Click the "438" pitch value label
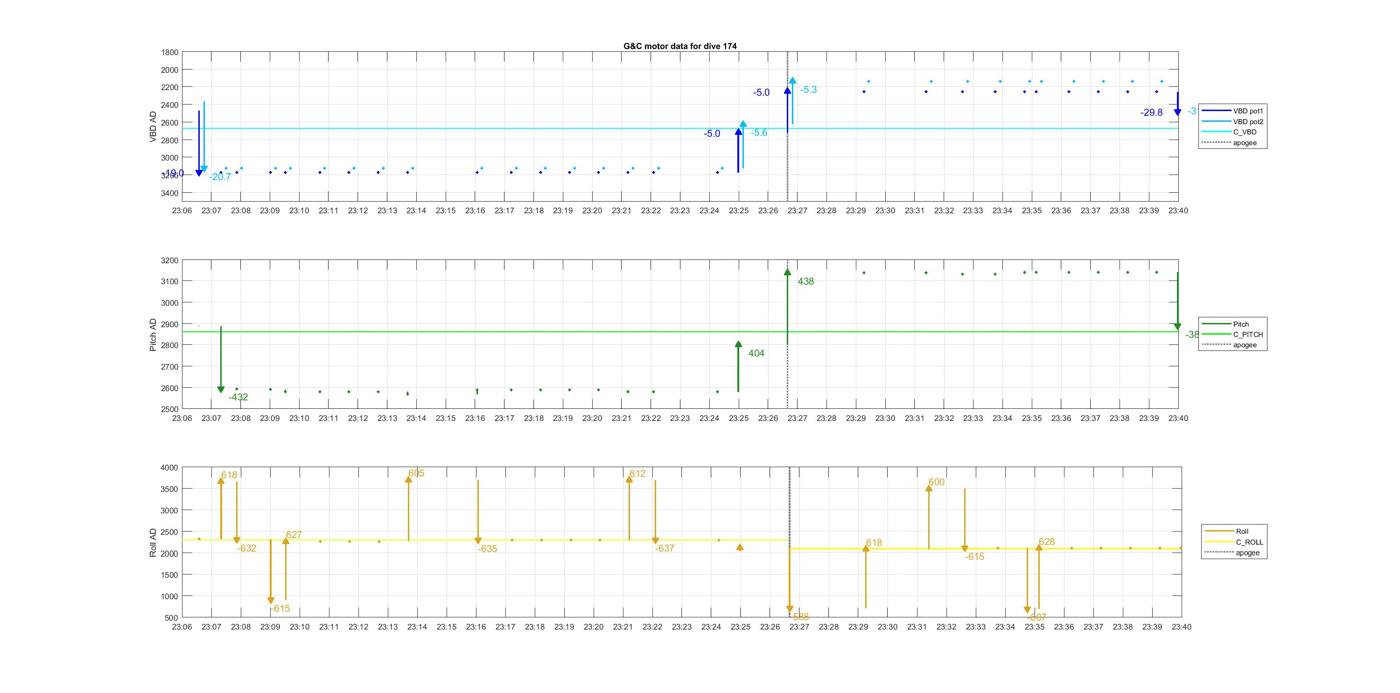The height and width of the screenshot is (693, 1400). click(x=806, y=282)
